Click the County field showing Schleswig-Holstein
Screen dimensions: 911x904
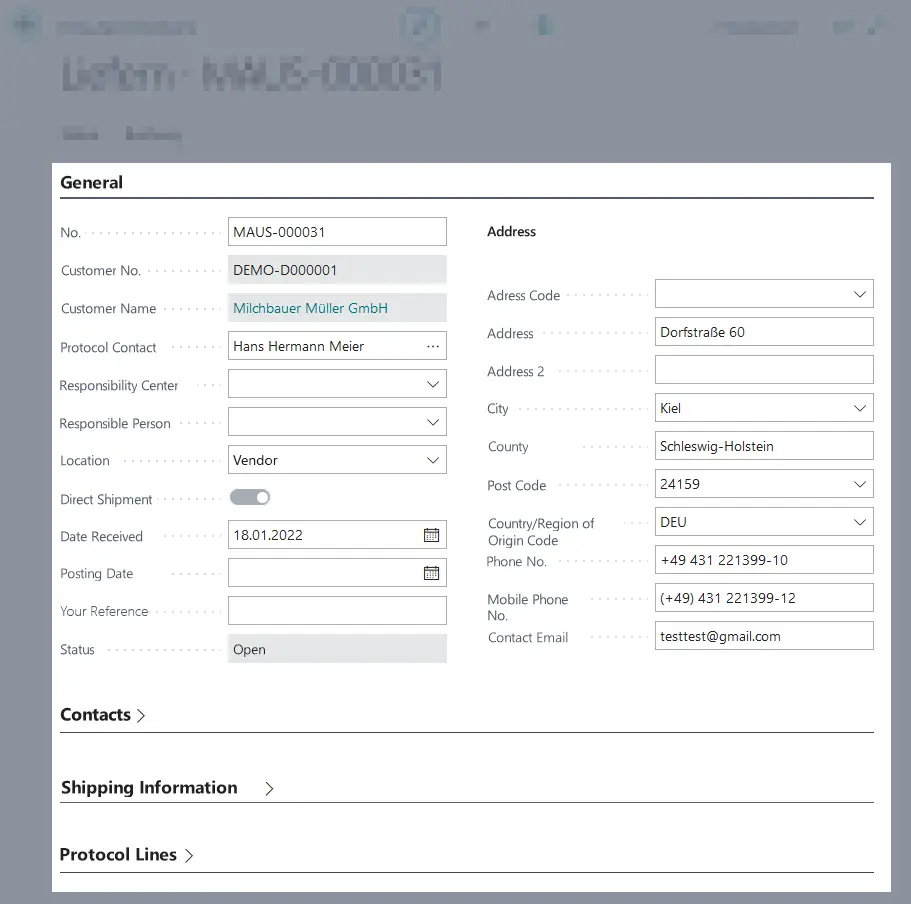(x=764, y=445)
